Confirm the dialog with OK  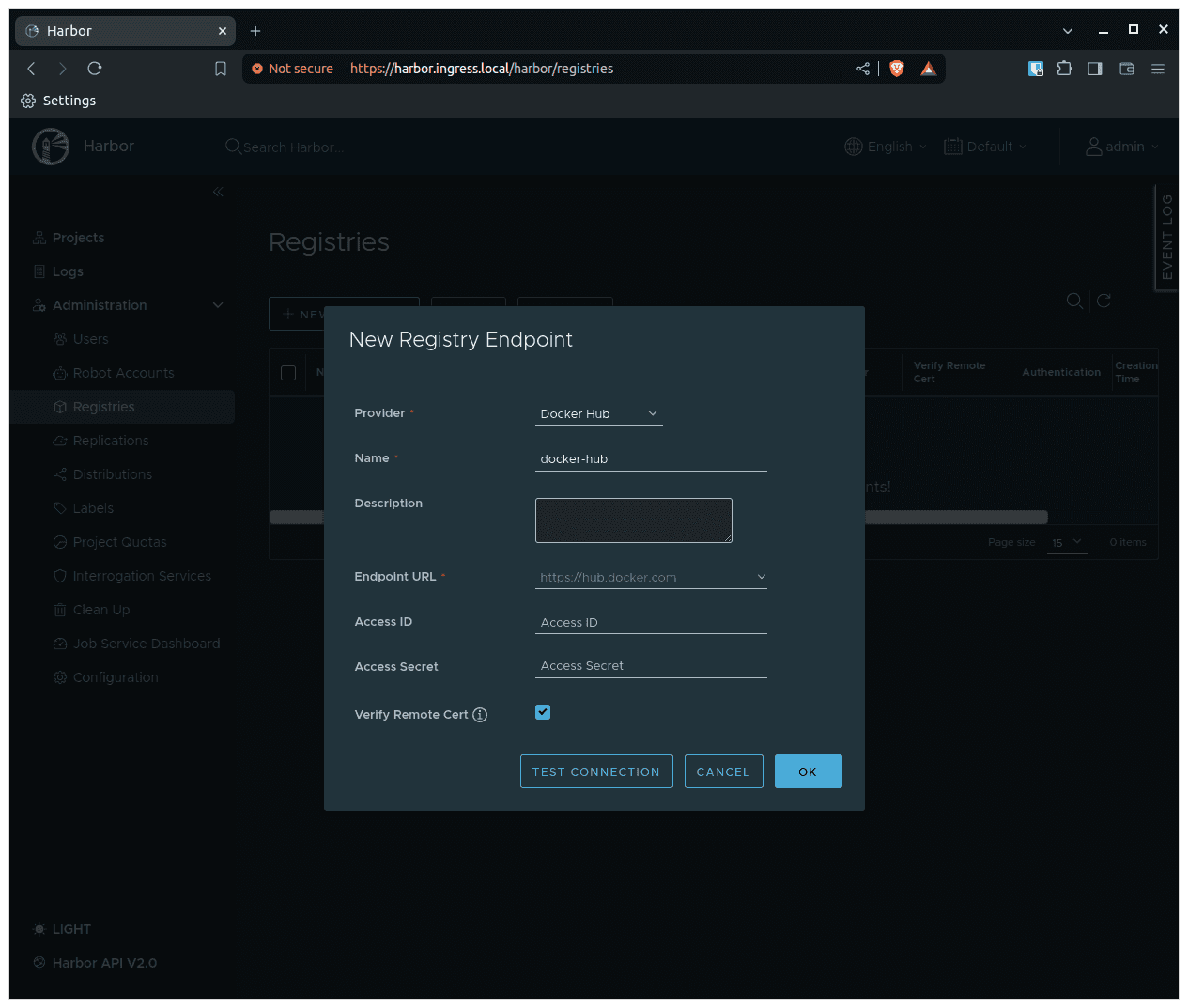[x=809, y=771]
